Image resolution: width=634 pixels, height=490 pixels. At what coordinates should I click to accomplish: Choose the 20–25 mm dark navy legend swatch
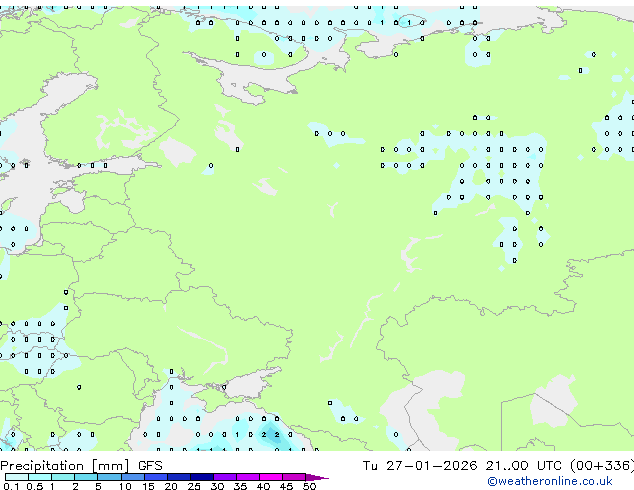coord(180,478)
